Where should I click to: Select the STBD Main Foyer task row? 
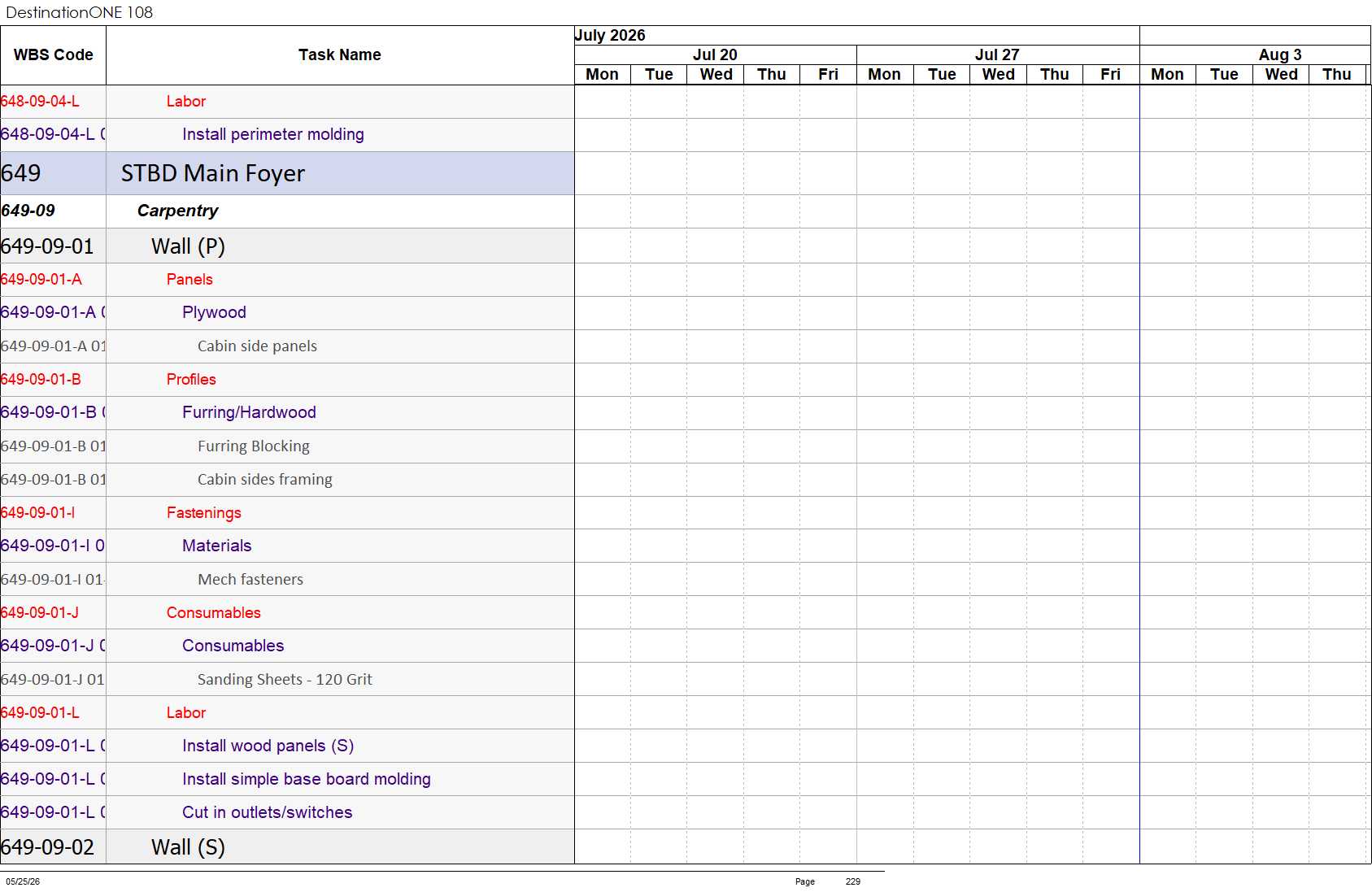(x=287, y=173)
